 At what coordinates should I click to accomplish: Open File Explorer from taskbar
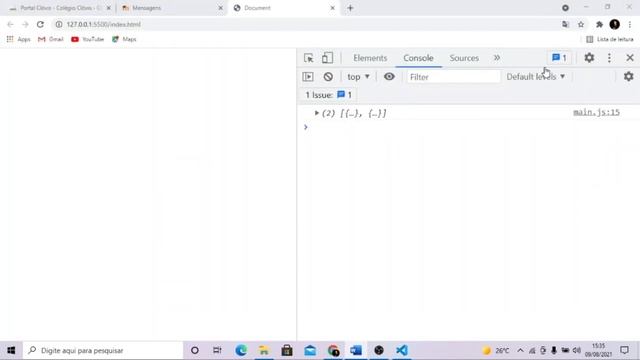[264, 350]
